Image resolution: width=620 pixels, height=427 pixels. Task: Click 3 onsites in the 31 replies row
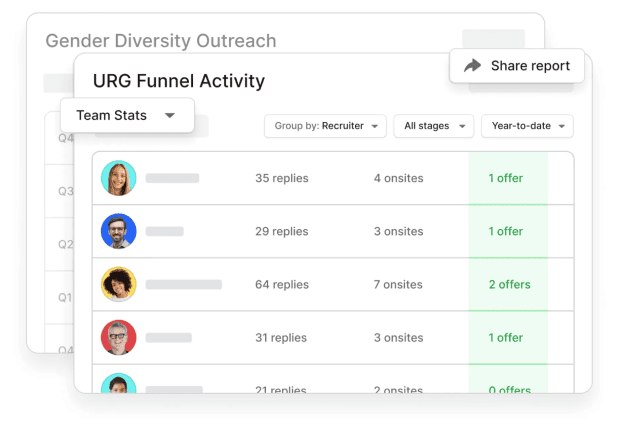(x=399, y=338)
